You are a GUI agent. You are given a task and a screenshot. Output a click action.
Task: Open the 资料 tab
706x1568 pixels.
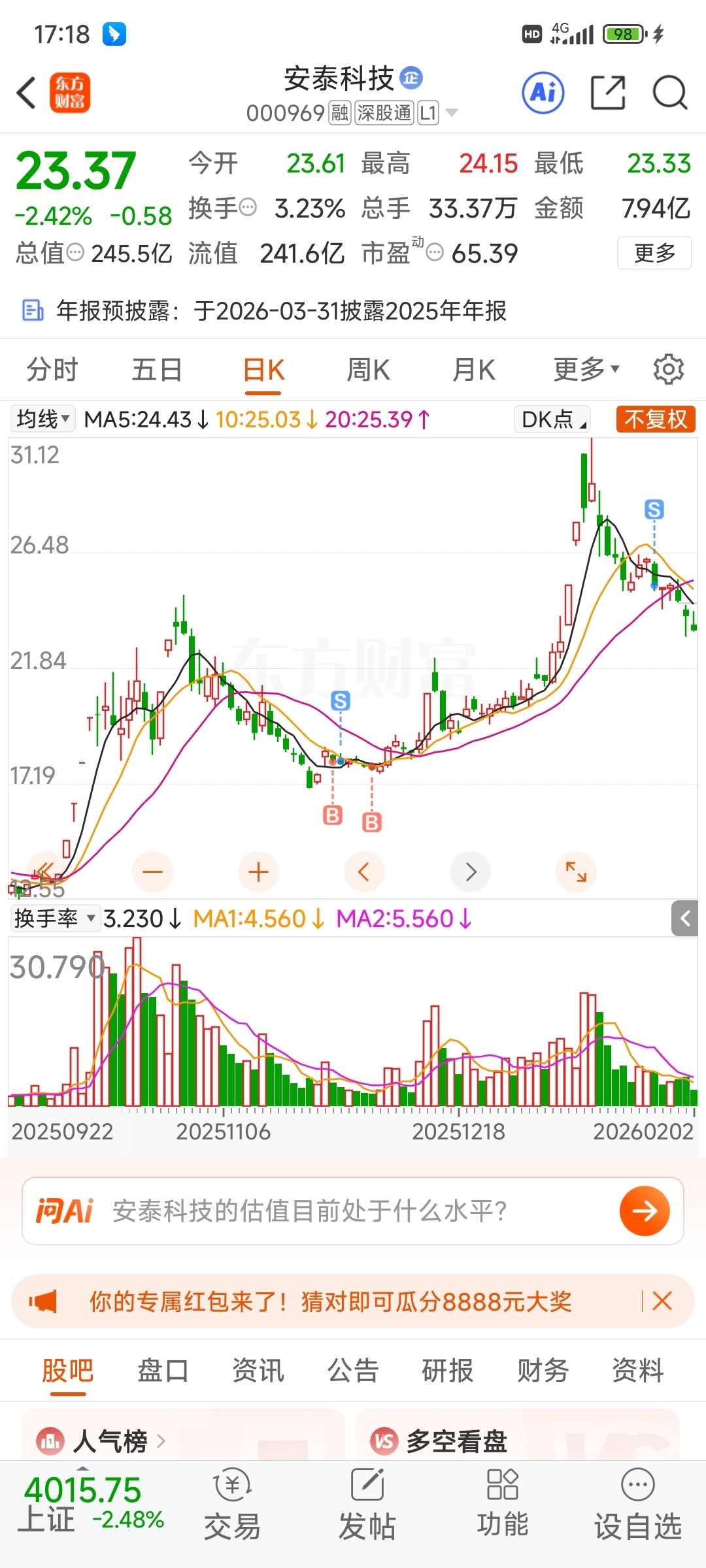tap(638, 1370)
